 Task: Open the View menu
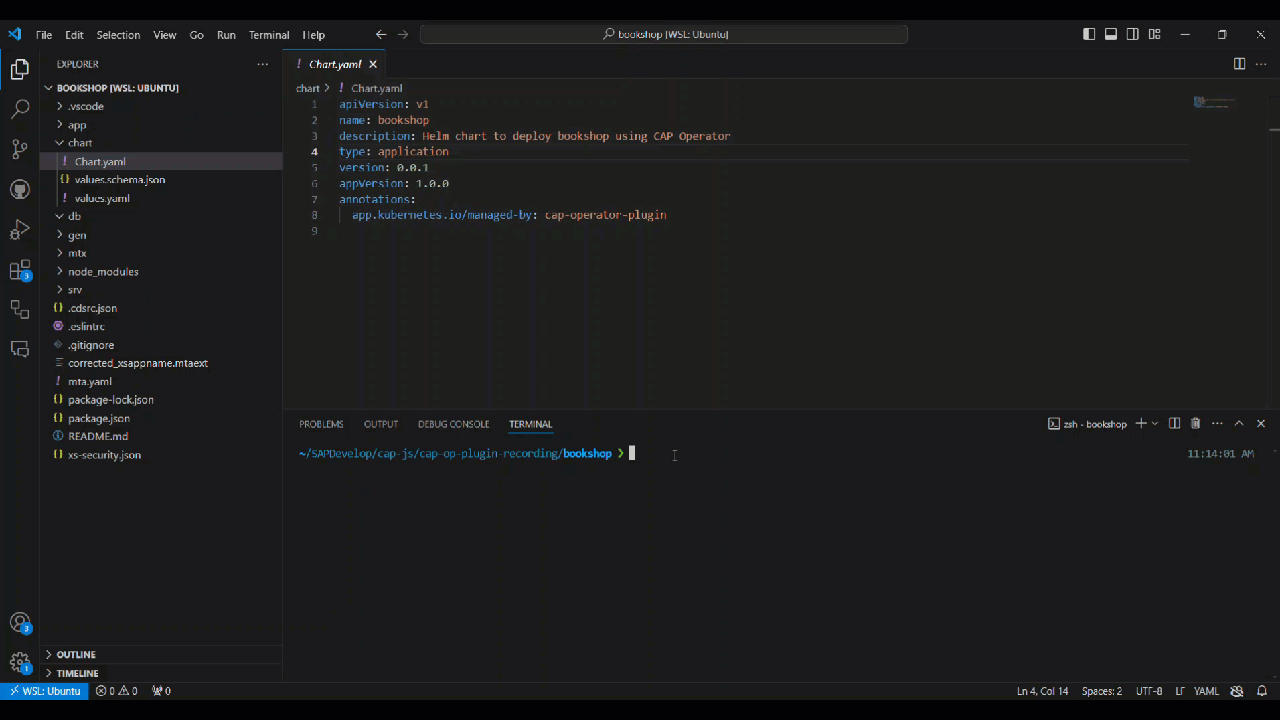pos(165,35)
